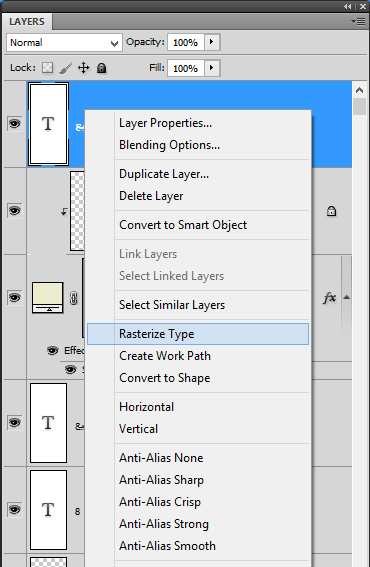Click cream fill layer thumbnail

48,298
